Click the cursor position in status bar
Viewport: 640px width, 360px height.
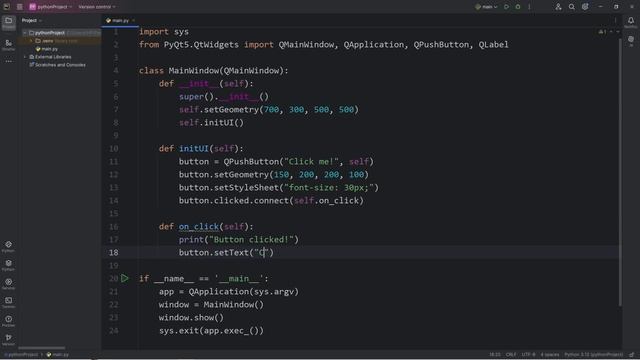pos(495,355)
